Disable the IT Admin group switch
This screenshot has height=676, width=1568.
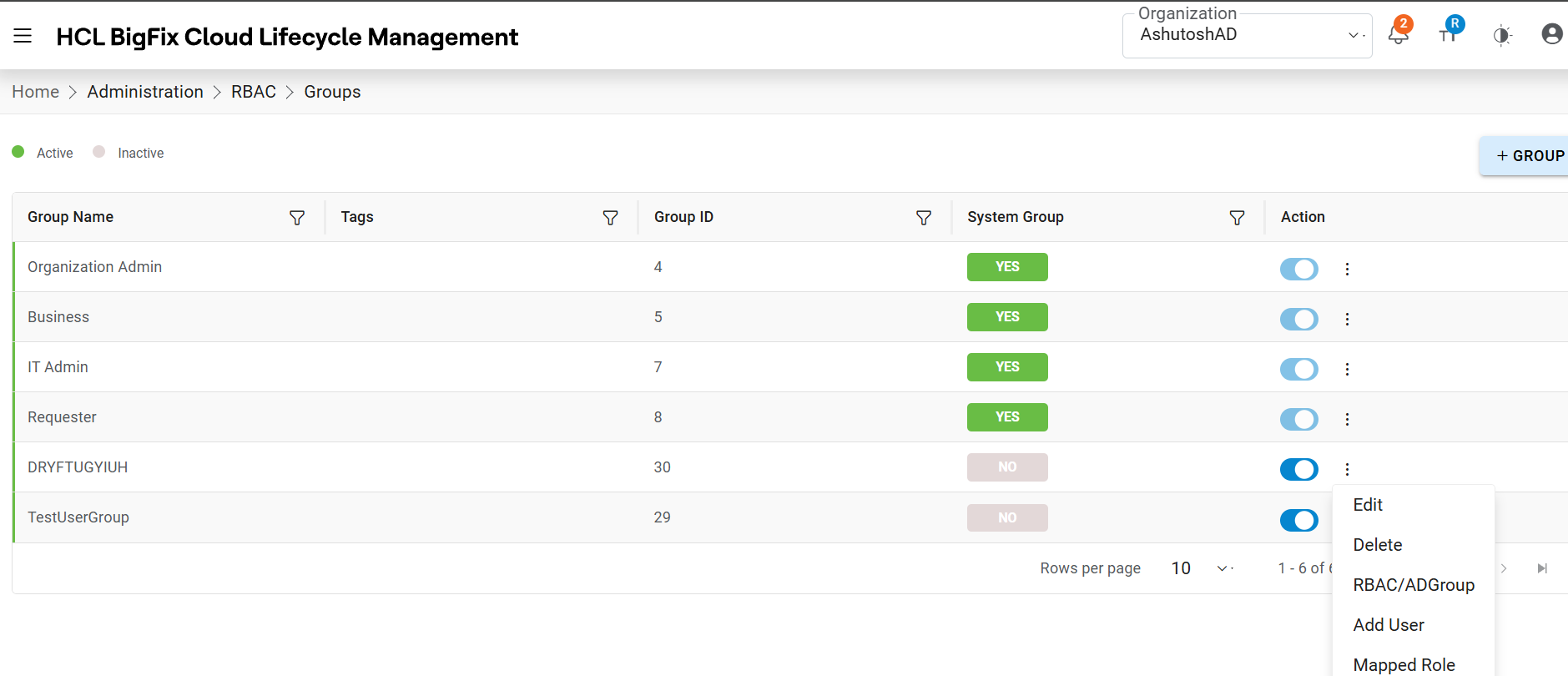tap(1298, 369)
